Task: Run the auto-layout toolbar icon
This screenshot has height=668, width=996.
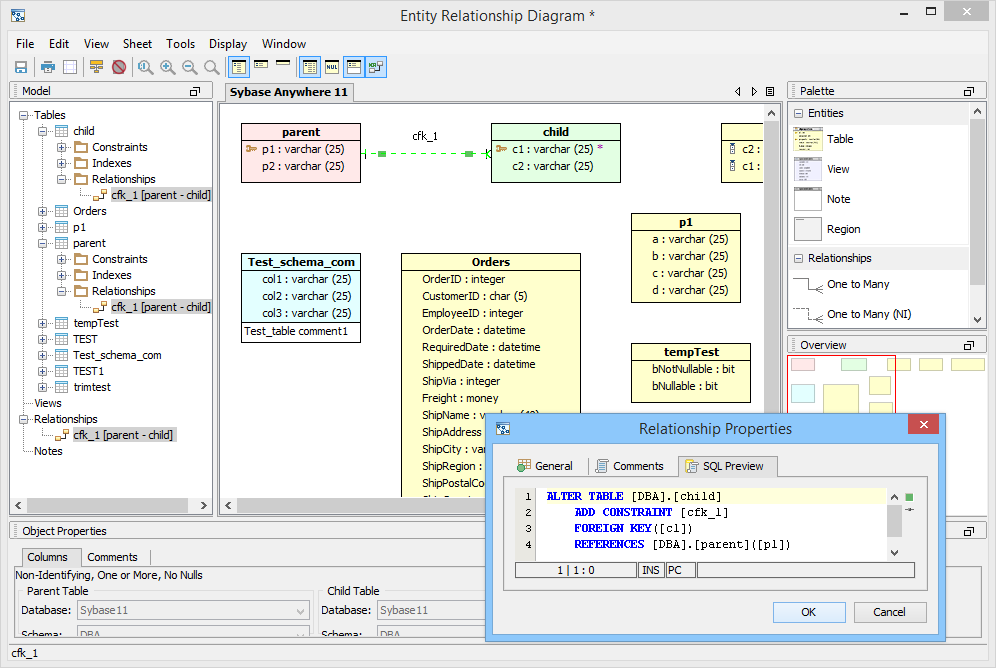Action: 97,67
